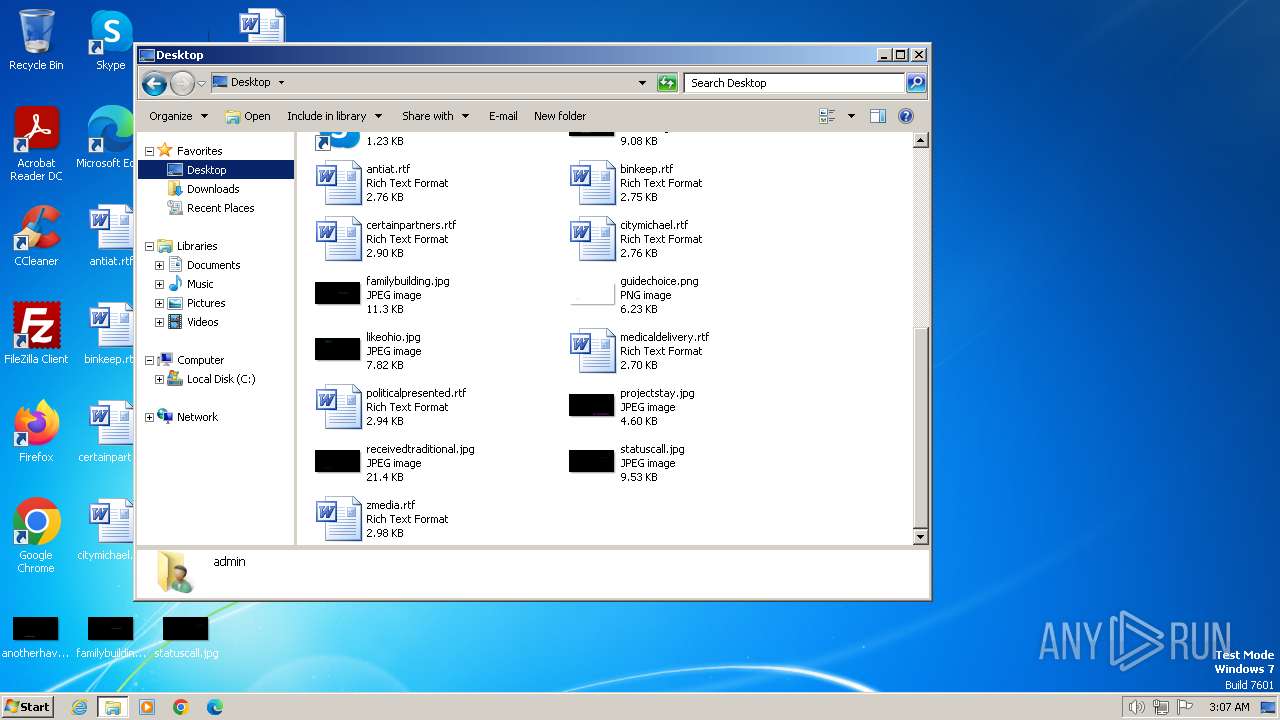Click scrollbar down arrow in file list
1280x720 pixels.
[921, 537]
